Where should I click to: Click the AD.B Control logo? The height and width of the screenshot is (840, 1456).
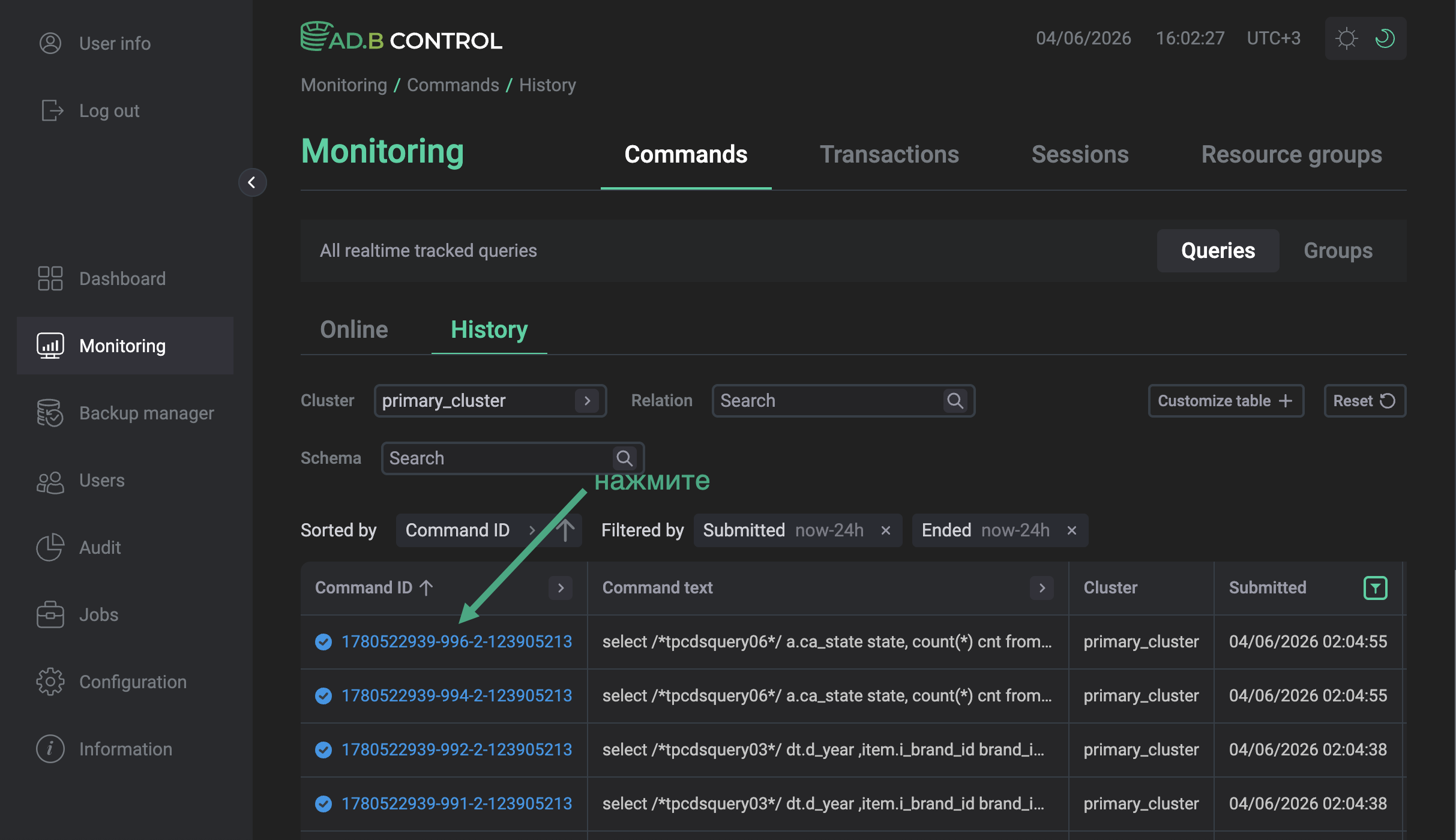pos(402,37)
